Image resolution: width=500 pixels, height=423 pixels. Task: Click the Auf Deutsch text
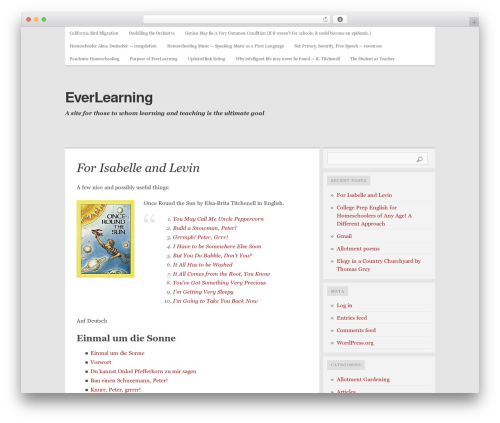click(x=92, y=321)
